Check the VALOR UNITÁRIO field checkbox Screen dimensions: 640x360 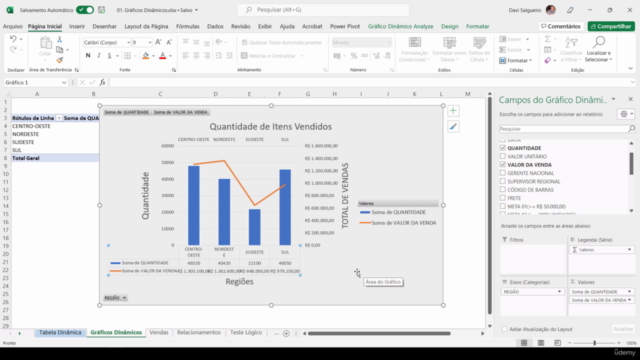tap(503, 156)
